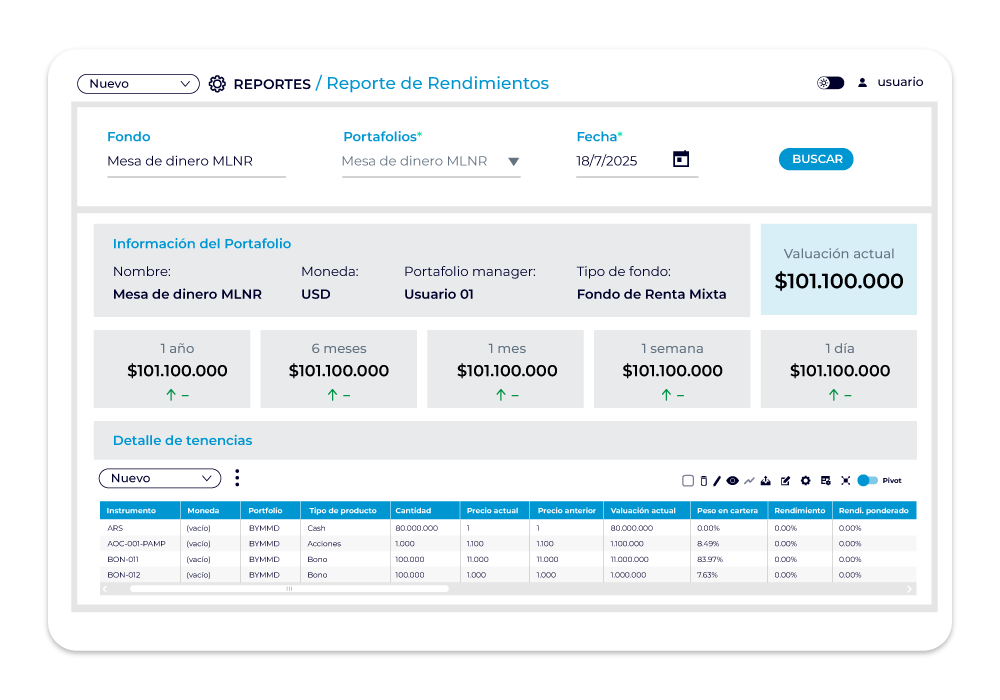The width and height of the screenshot is (1000, 700).
Task: Sort by the Instrumento column header
Action: coord(132,510)
